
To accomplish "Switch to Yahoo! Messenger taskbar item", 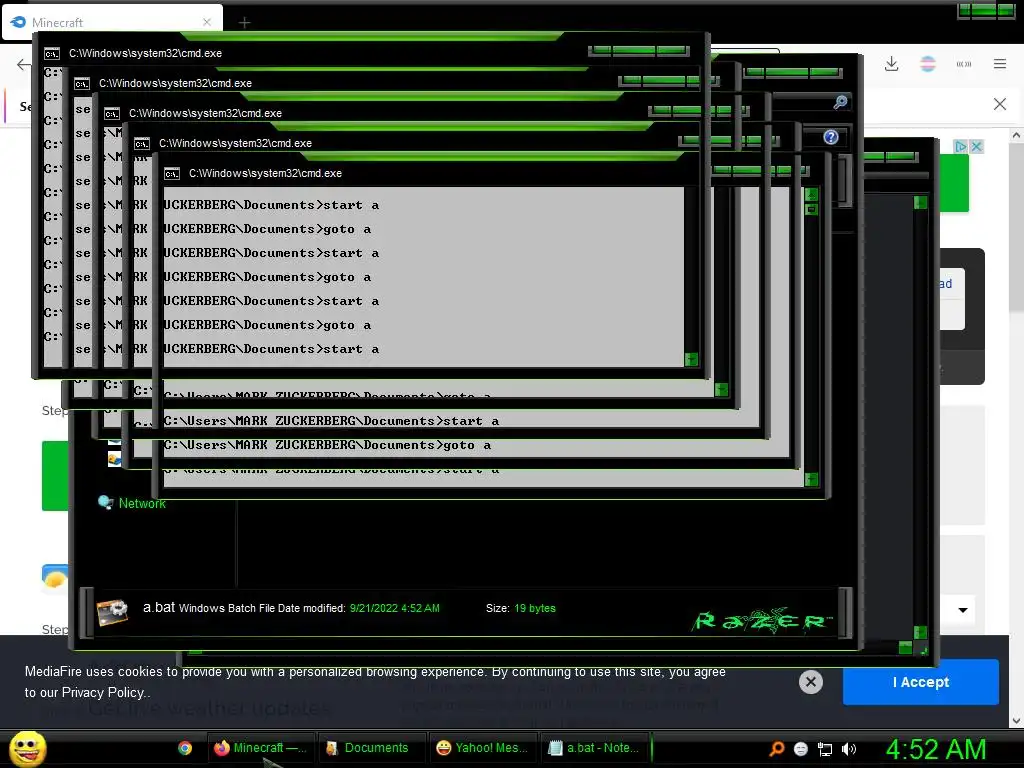I will 483,748.
